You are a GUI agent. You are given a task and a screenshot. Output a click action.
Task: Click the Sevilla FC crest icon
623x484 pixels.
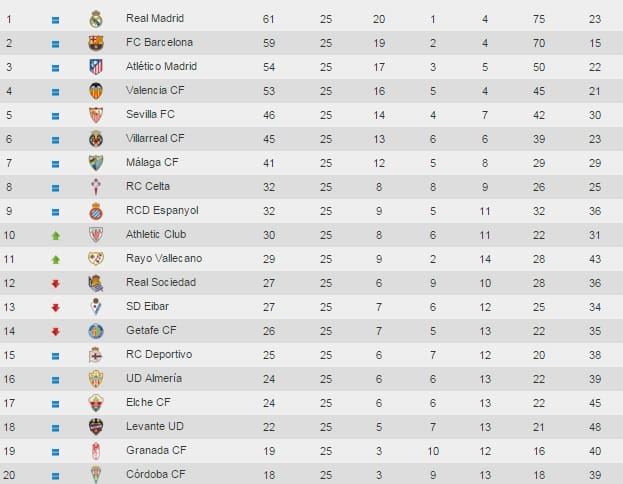click(96, 115)
